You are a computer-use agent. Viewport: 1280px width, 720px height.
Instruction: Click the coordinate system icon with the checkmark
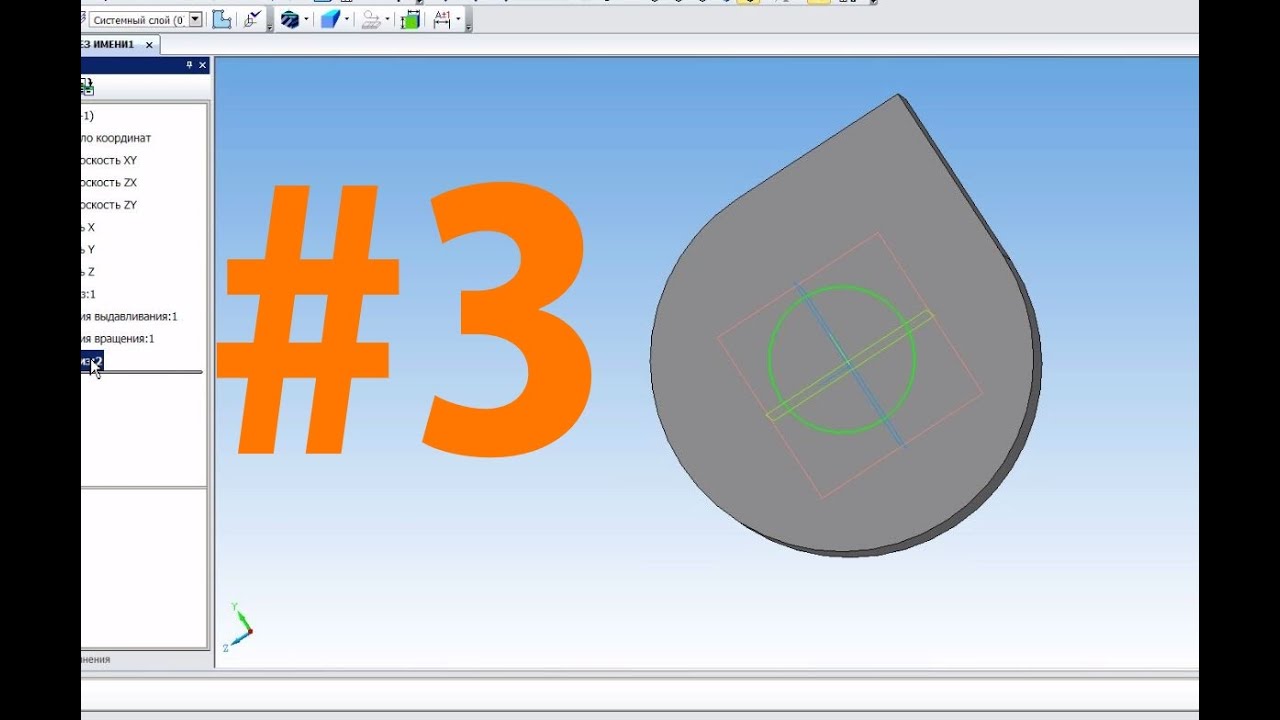tap(253, 19)
